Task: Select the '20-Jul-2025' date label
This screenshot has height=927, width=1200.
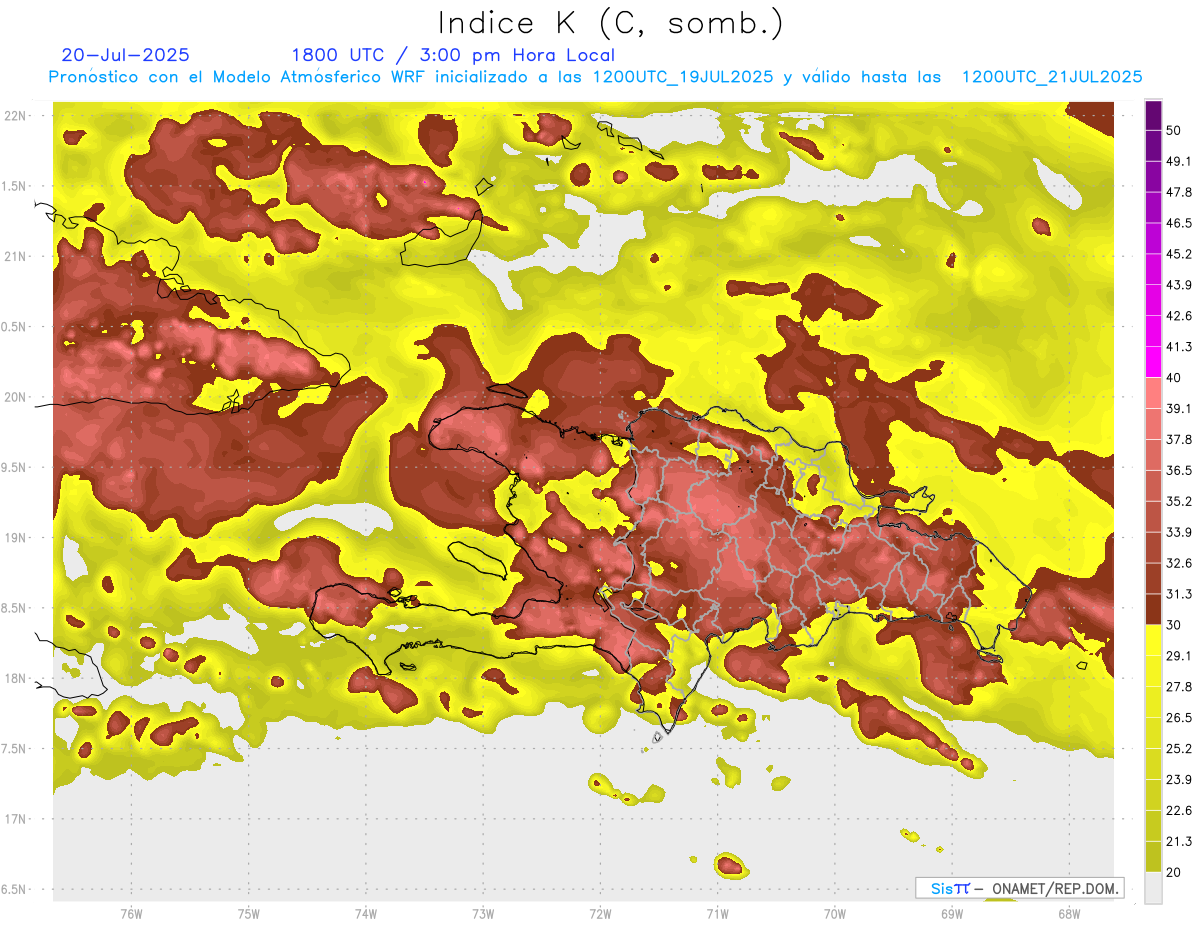Action: 125,55
